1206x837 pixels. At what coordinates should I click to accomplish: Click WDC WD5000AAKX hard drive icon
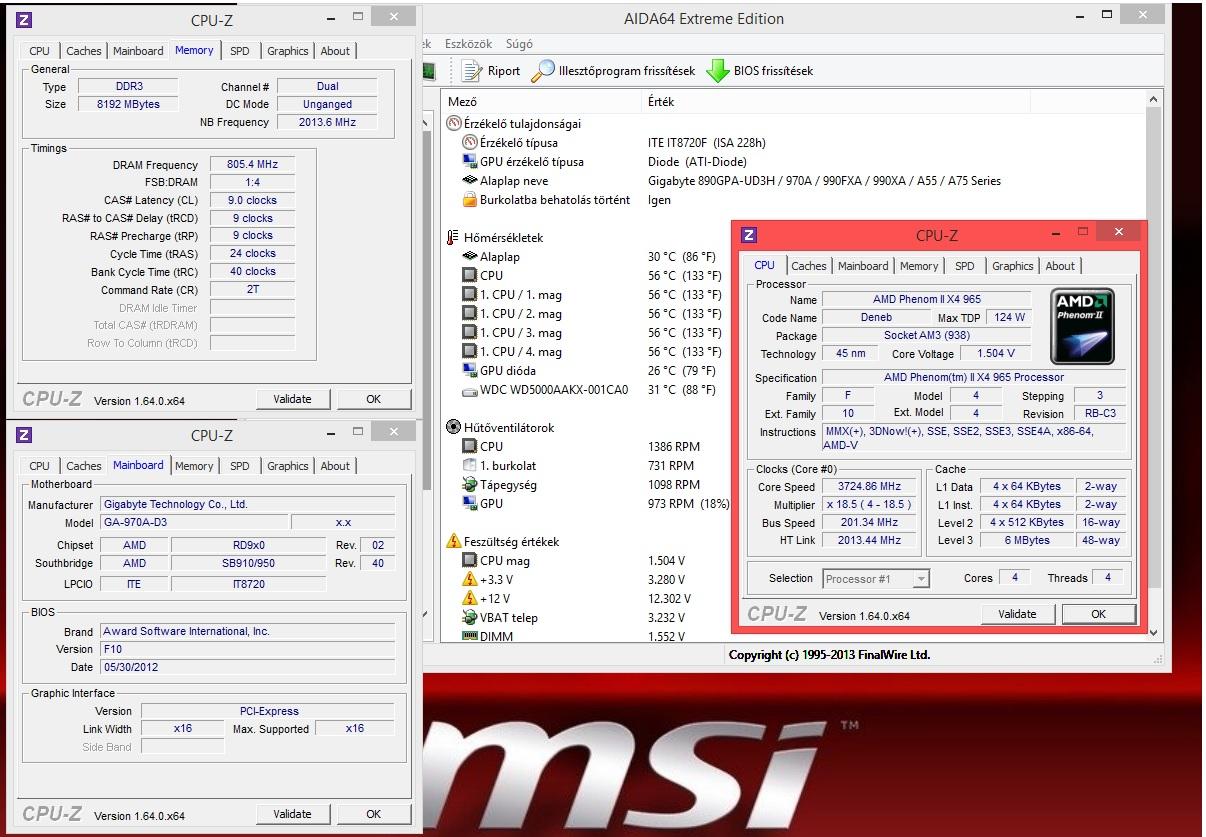(470, 390)
